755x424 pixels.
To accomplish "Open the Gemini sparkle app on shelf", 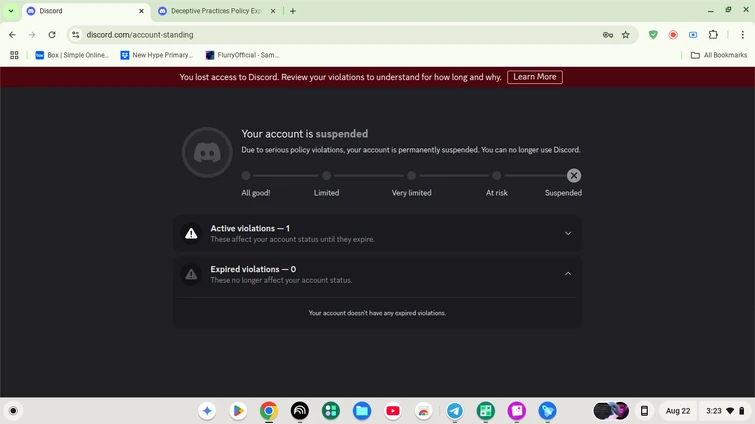I will tap(207, 411).
